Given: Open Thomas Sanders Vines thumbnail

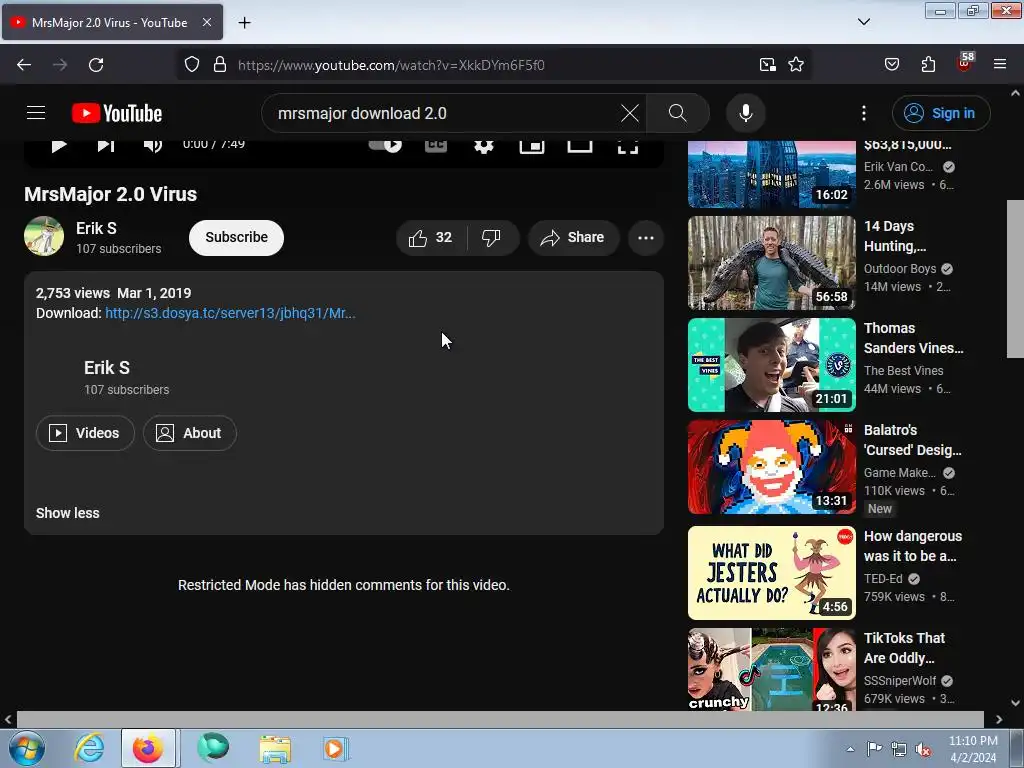Looking at the screenshot, I should 772,365.
